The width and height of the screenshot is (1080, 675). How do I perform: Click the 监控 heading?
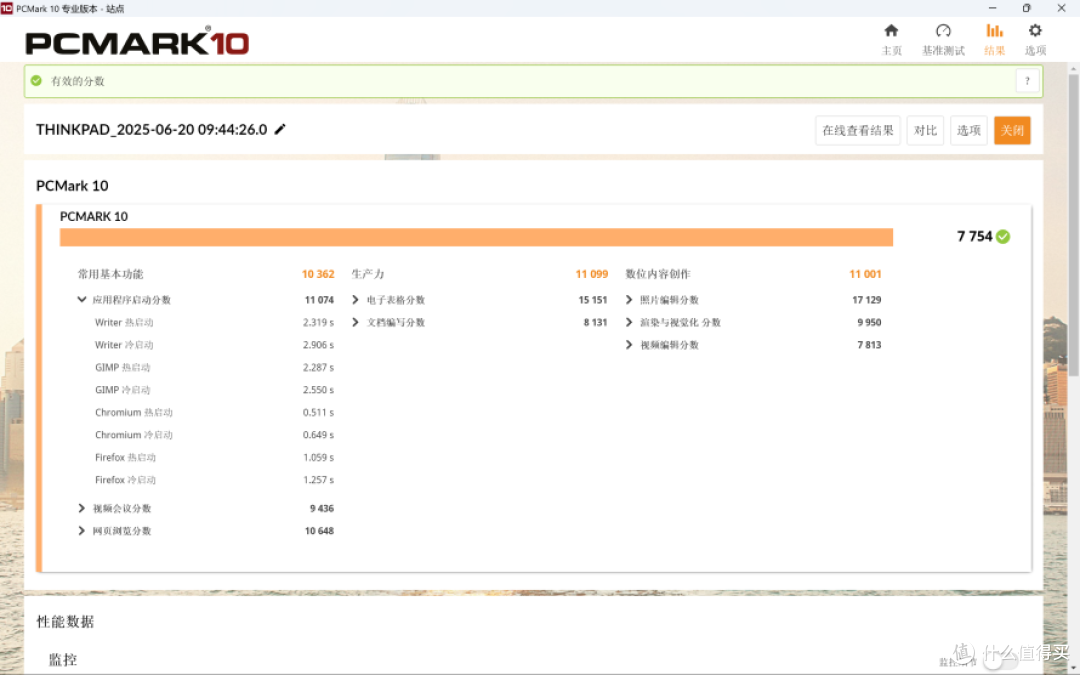tap(63, 660)
